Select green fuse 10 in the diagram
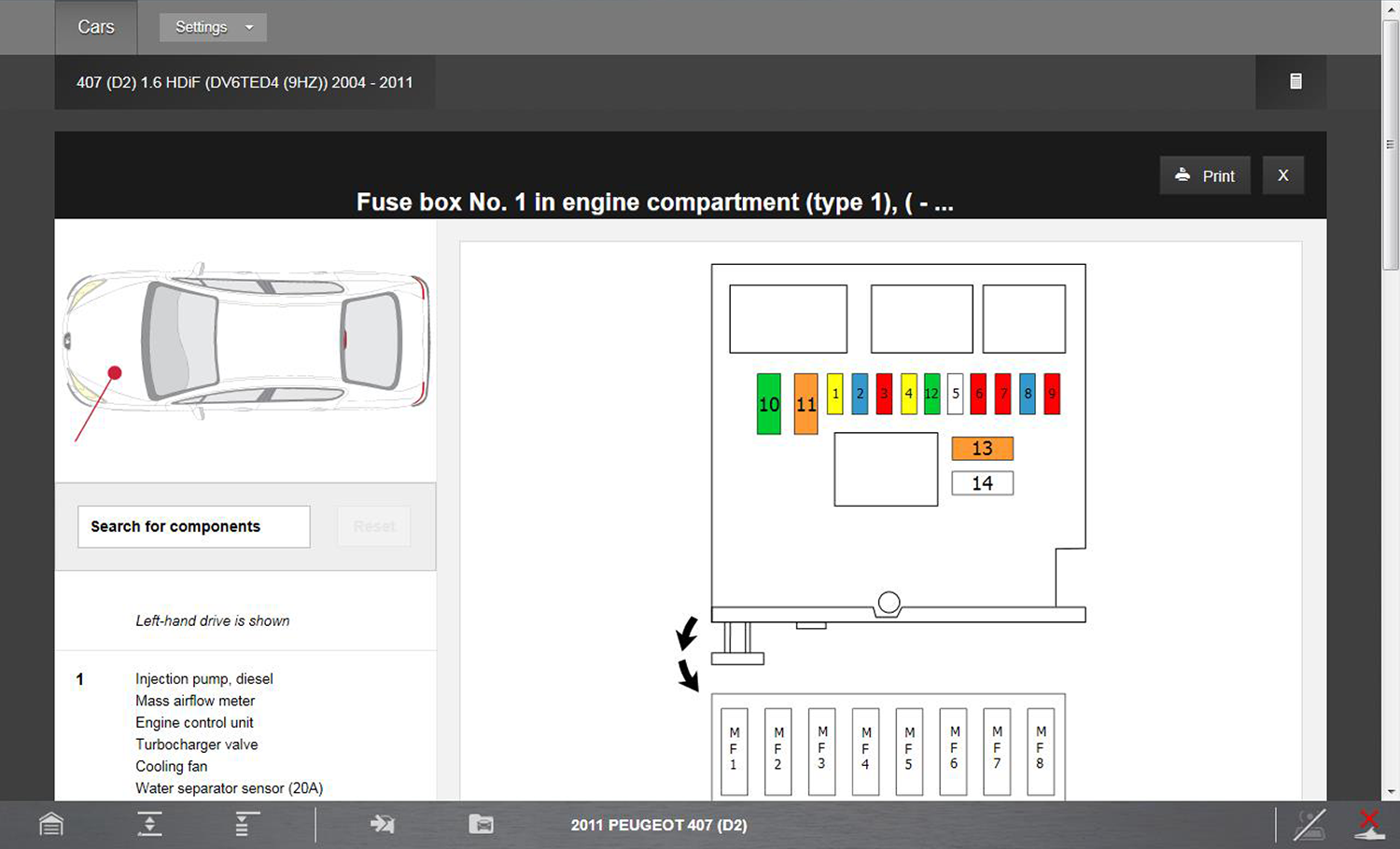 coord(768,404)
